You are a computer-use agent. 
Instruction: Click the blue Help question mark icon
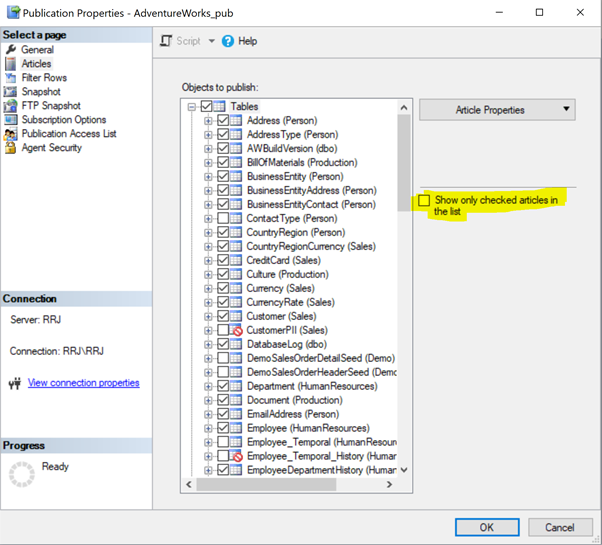tap(228, 41)
